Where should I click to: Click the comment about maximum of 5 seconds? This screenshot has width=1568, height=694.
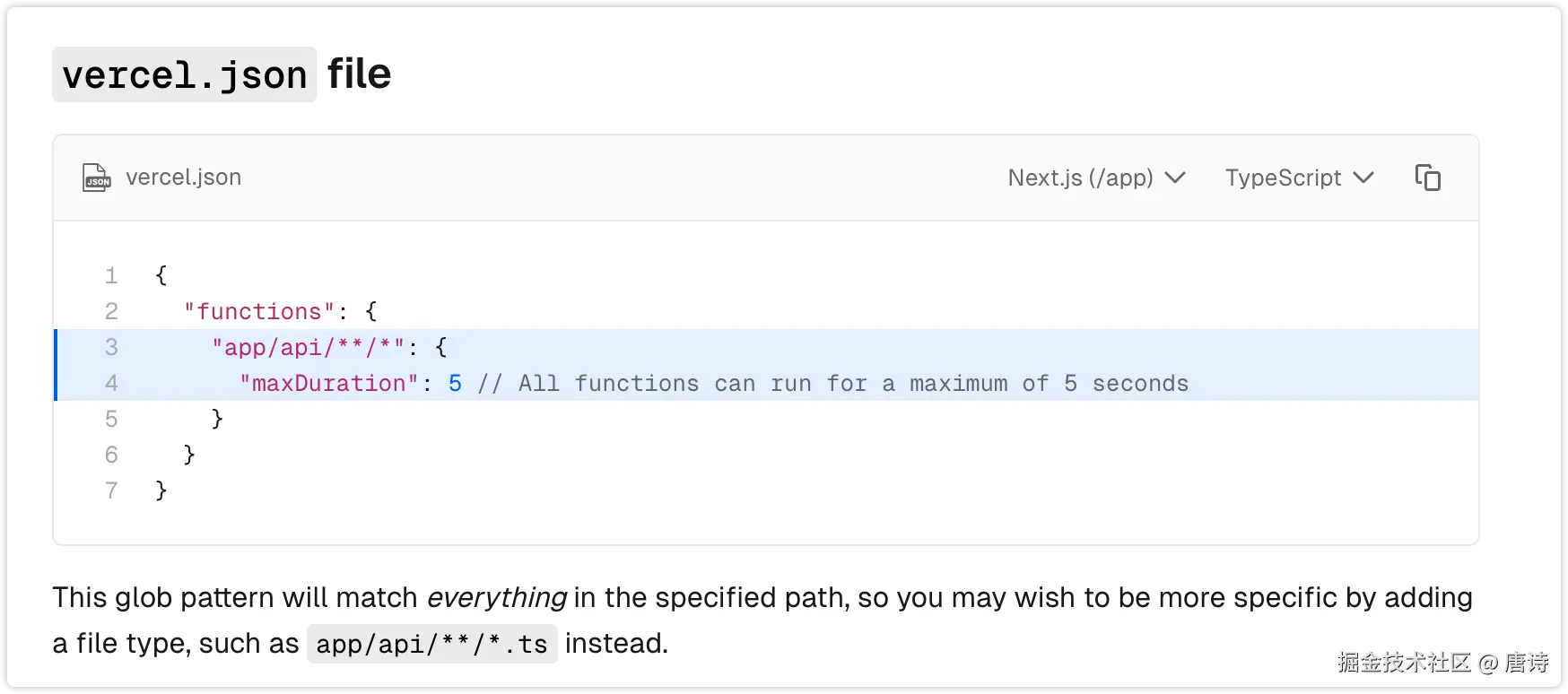pos(833,383)
